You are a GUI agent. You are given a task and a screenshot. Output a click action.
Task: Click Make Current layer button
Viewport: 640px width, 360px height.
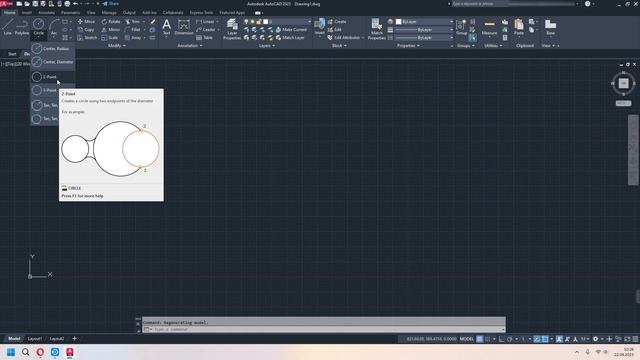click(x=291, y=30)
